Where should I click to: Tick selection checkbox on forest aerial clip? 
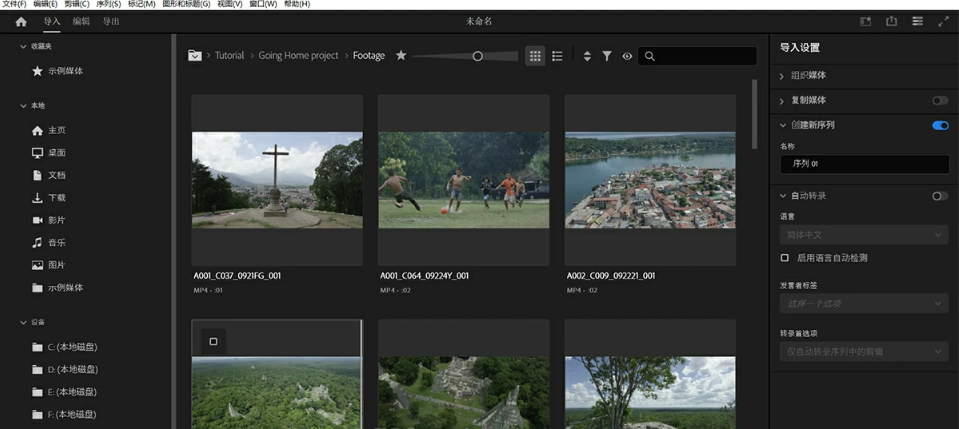(213, 341)
